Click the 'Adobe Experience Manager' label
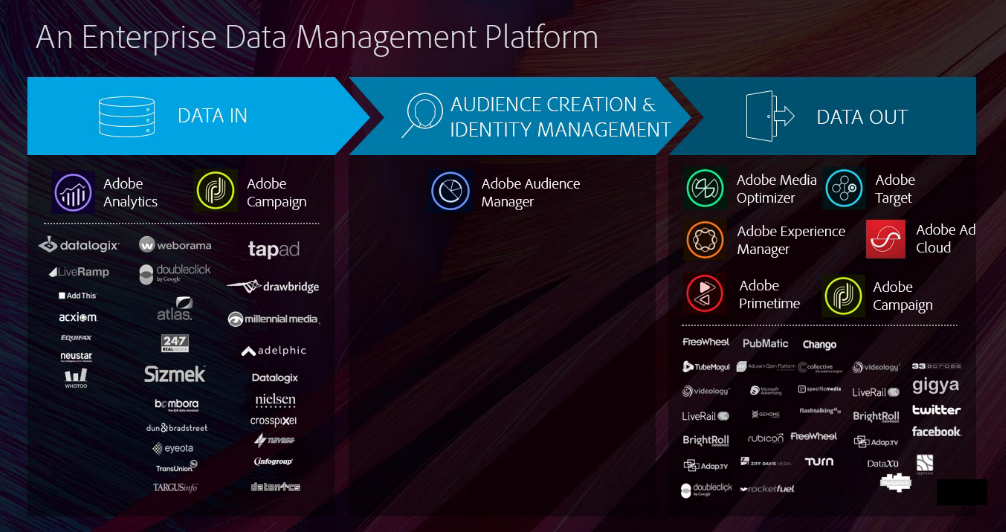1006x532 pixels. tap(791, 240)
